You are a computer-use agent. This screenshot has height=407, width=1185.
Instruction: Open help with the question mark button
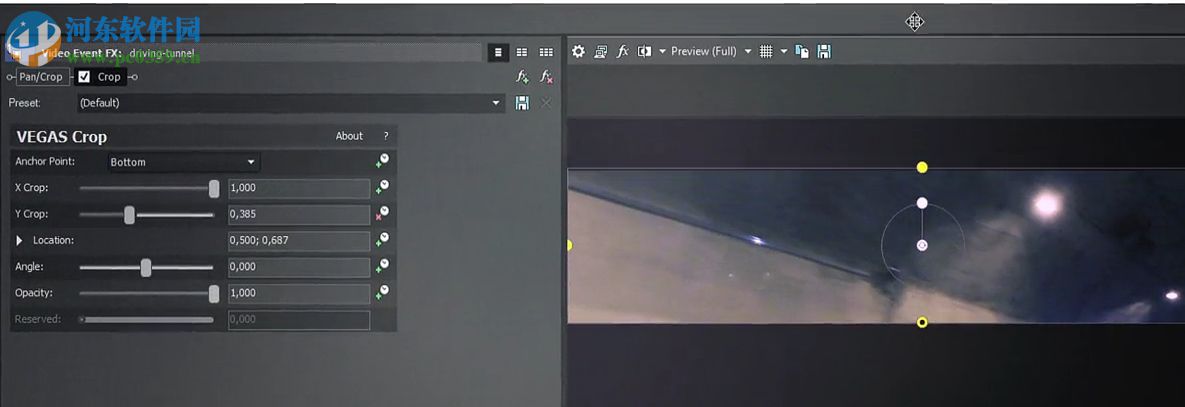tap(385, 136)
